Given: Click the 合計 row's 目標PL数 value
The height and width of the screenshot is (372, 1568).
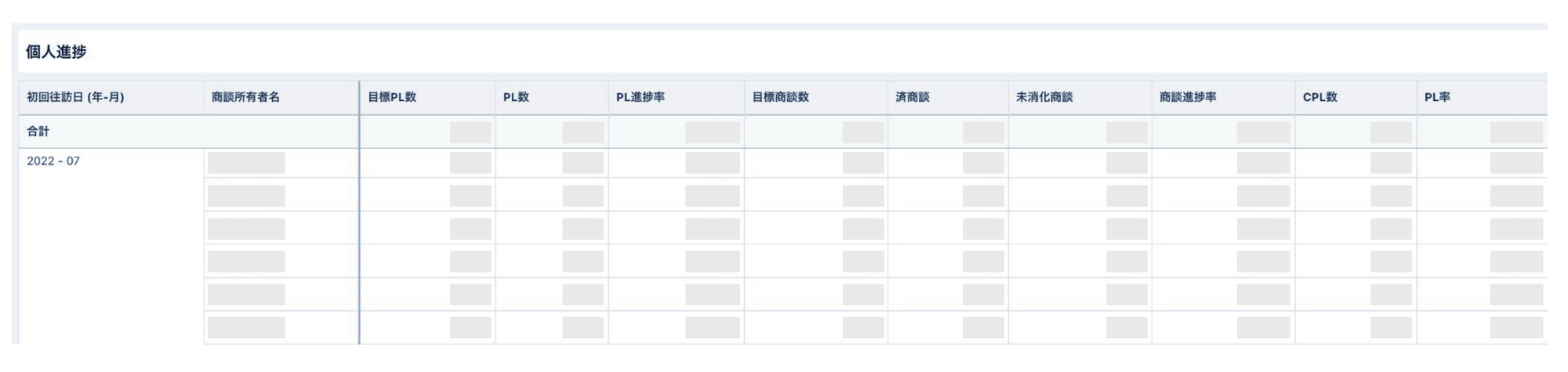Looking at the screenshot, I should coord(470,132).
